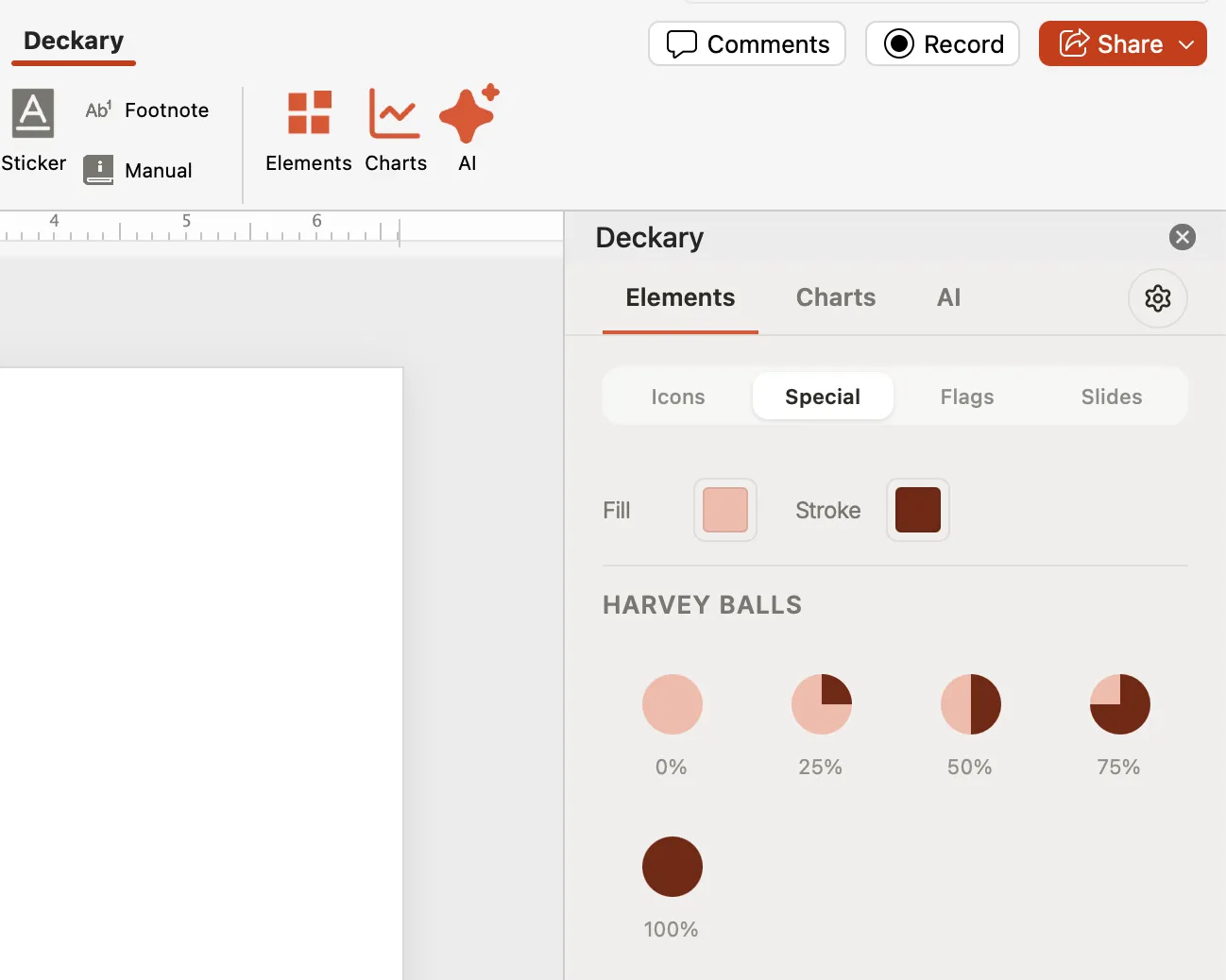This screenshot has width=1226, height=980.
Task: Expand the Share dropdown arrow
Action: pos(1187,43)
